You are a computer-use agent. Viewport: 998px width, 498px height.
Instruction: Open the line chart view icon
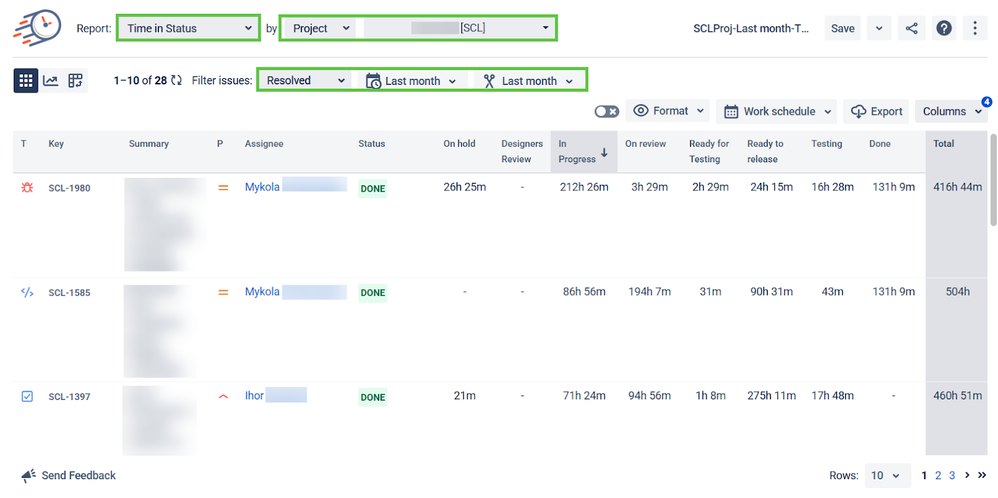[50, 80]
